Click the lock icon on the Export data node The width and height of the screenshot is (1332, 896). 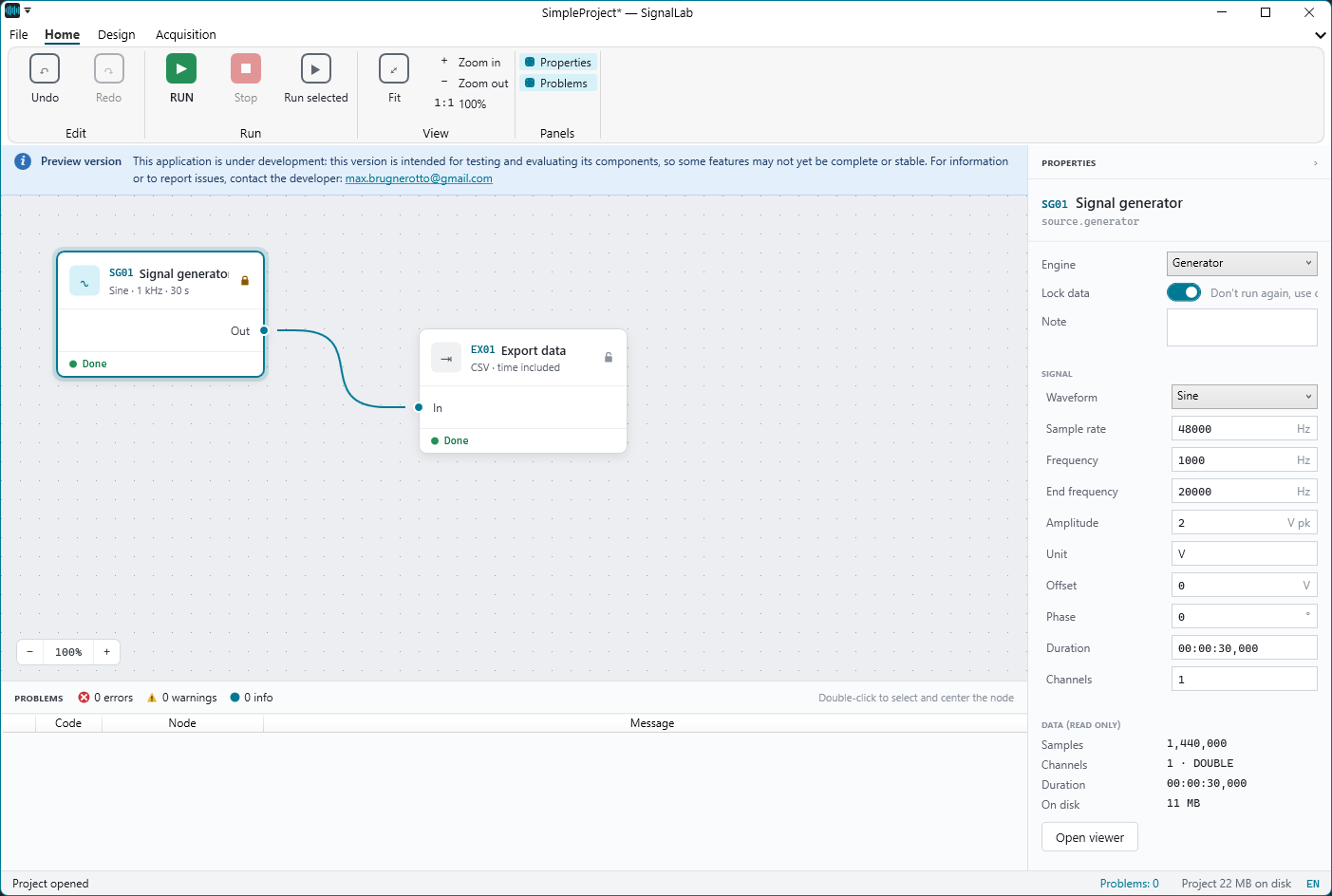point(609,358)
